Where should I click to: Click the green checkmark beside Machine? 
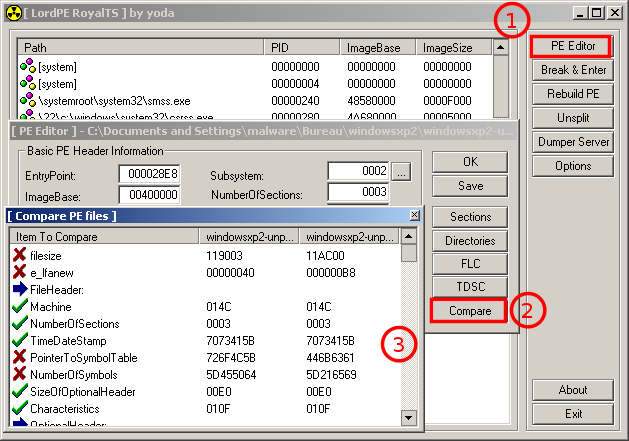pos(19,306)
